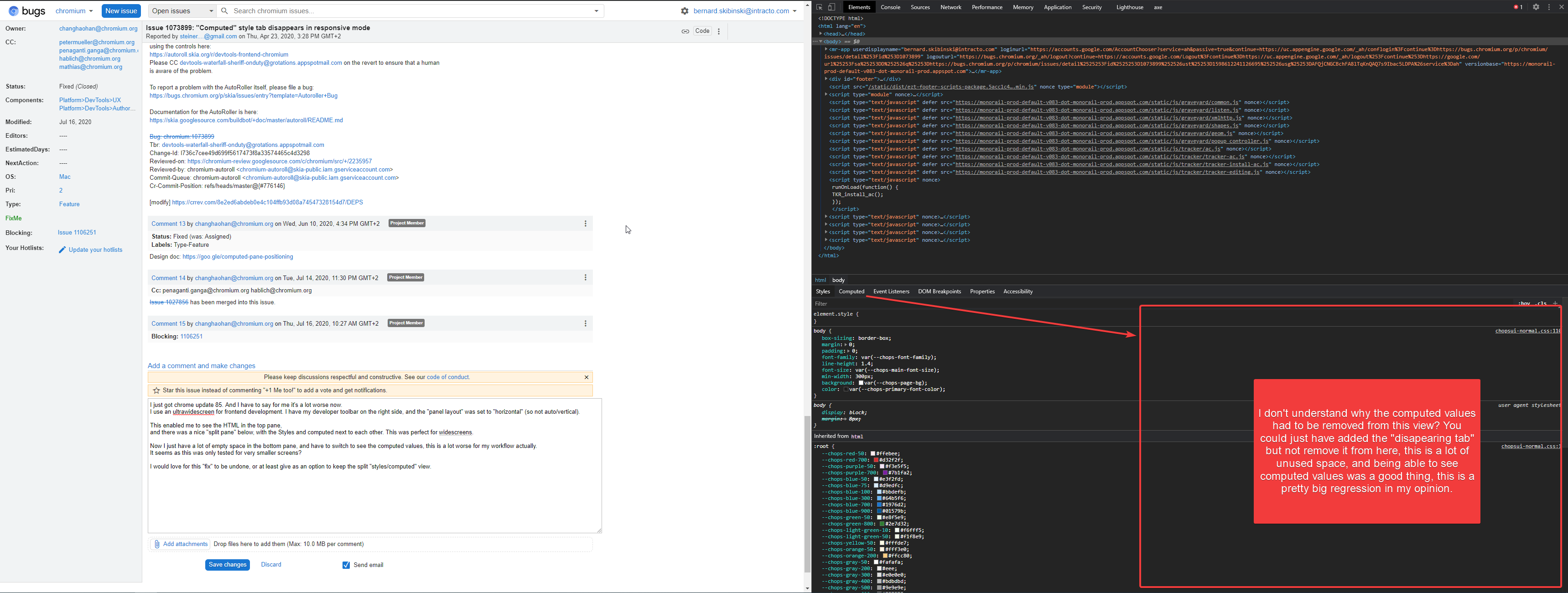Open the Network tab
Screen dimensions: 1568x593
pyautogui.click(x=950, y=7)
